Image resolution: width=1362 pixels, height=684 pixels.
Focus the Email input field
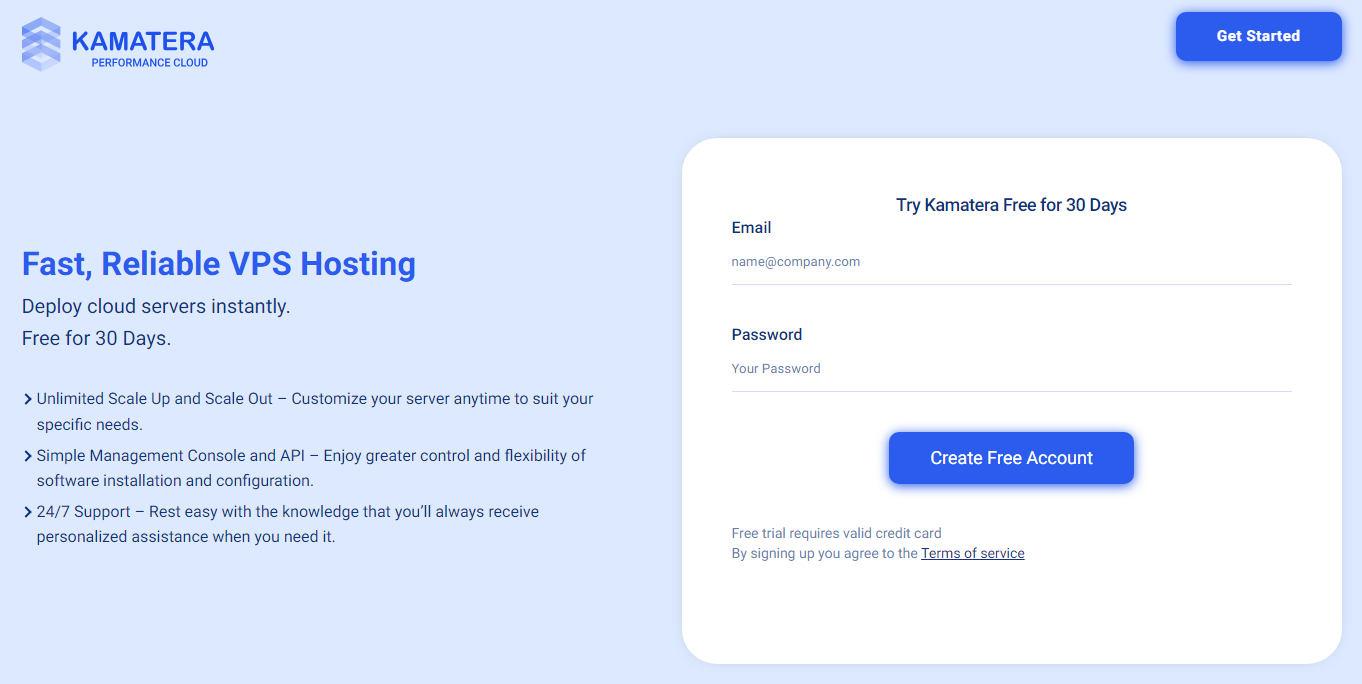pyautogui.click(x=1011, y=262)
